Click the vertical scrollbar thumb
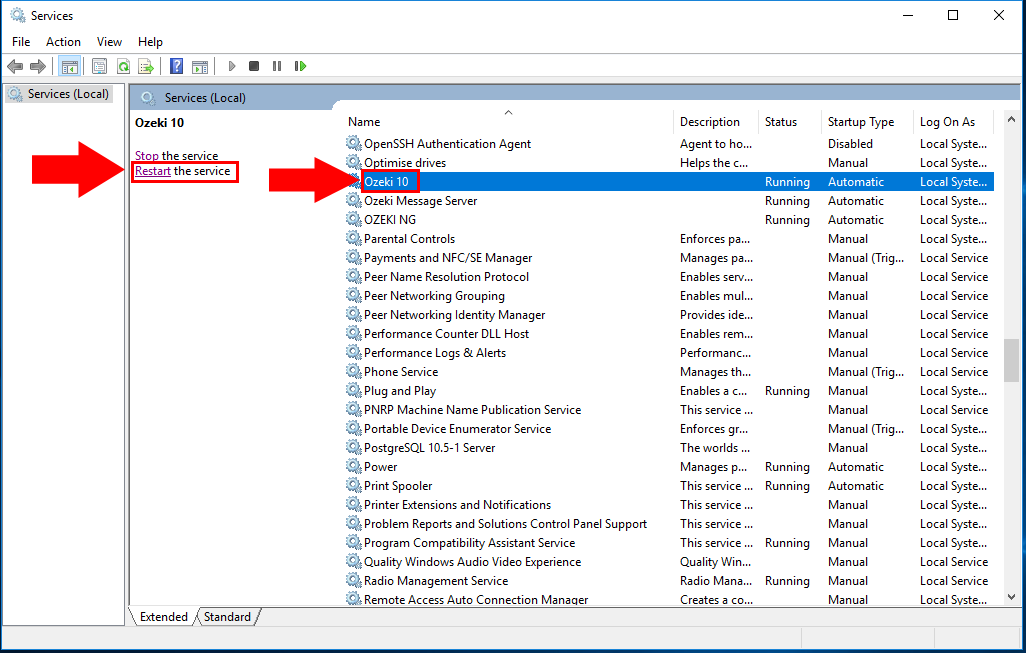Image resolution: width=1026 pixels, height=653 pixels. [1011, 360]
